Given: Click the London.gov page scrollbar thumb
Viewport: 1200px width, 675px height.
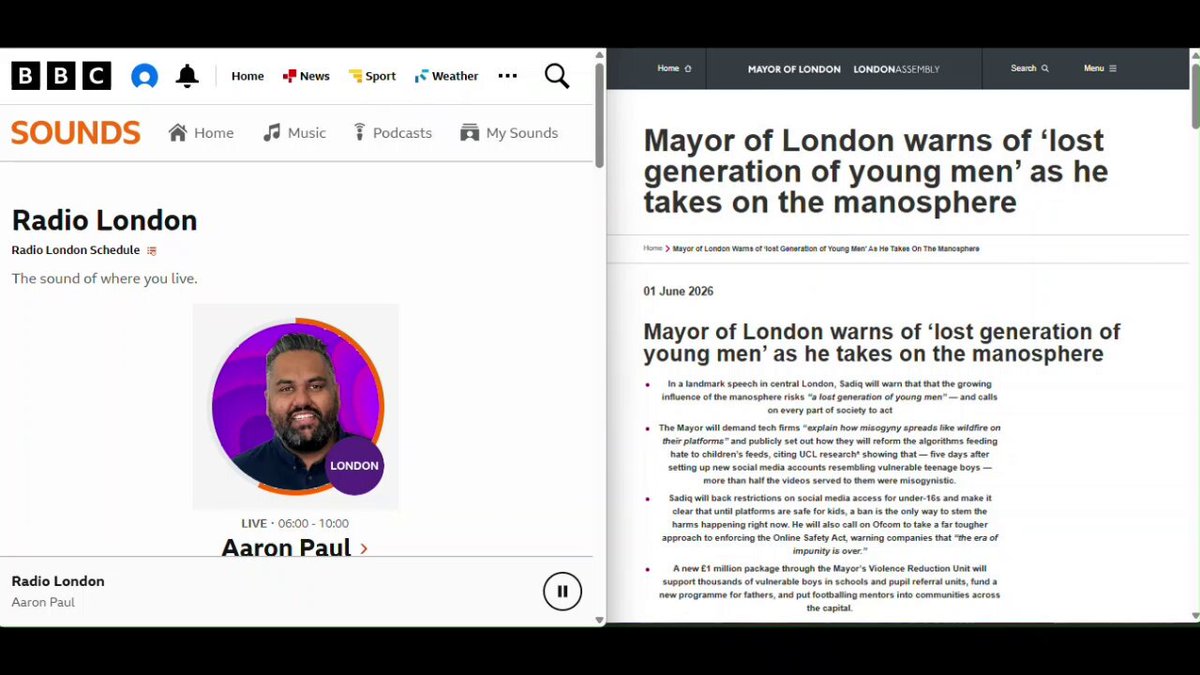Looking at the screenshot, I should 1195,94.
